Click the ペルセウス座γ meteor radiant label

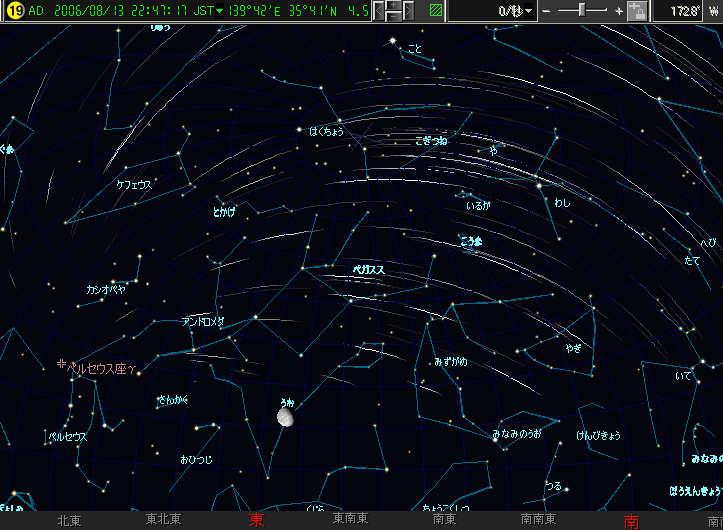click(101, 367)
